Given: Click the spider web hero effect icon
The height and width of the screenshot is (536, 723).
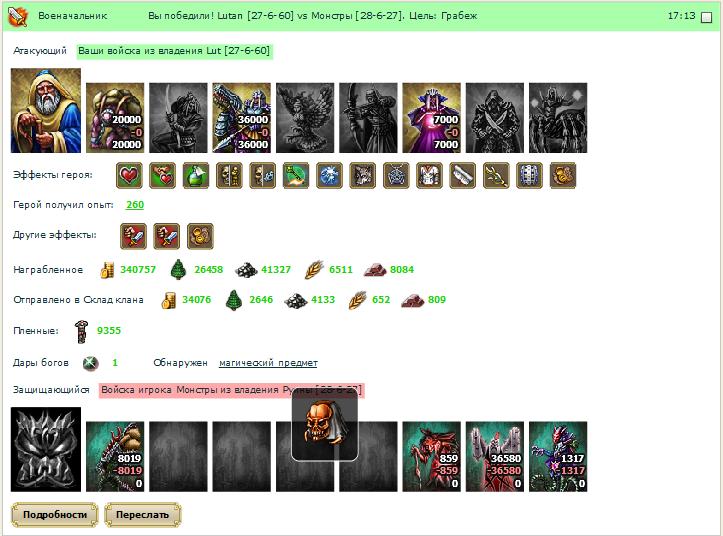Looking at the screenshot, I should [396, 175].
